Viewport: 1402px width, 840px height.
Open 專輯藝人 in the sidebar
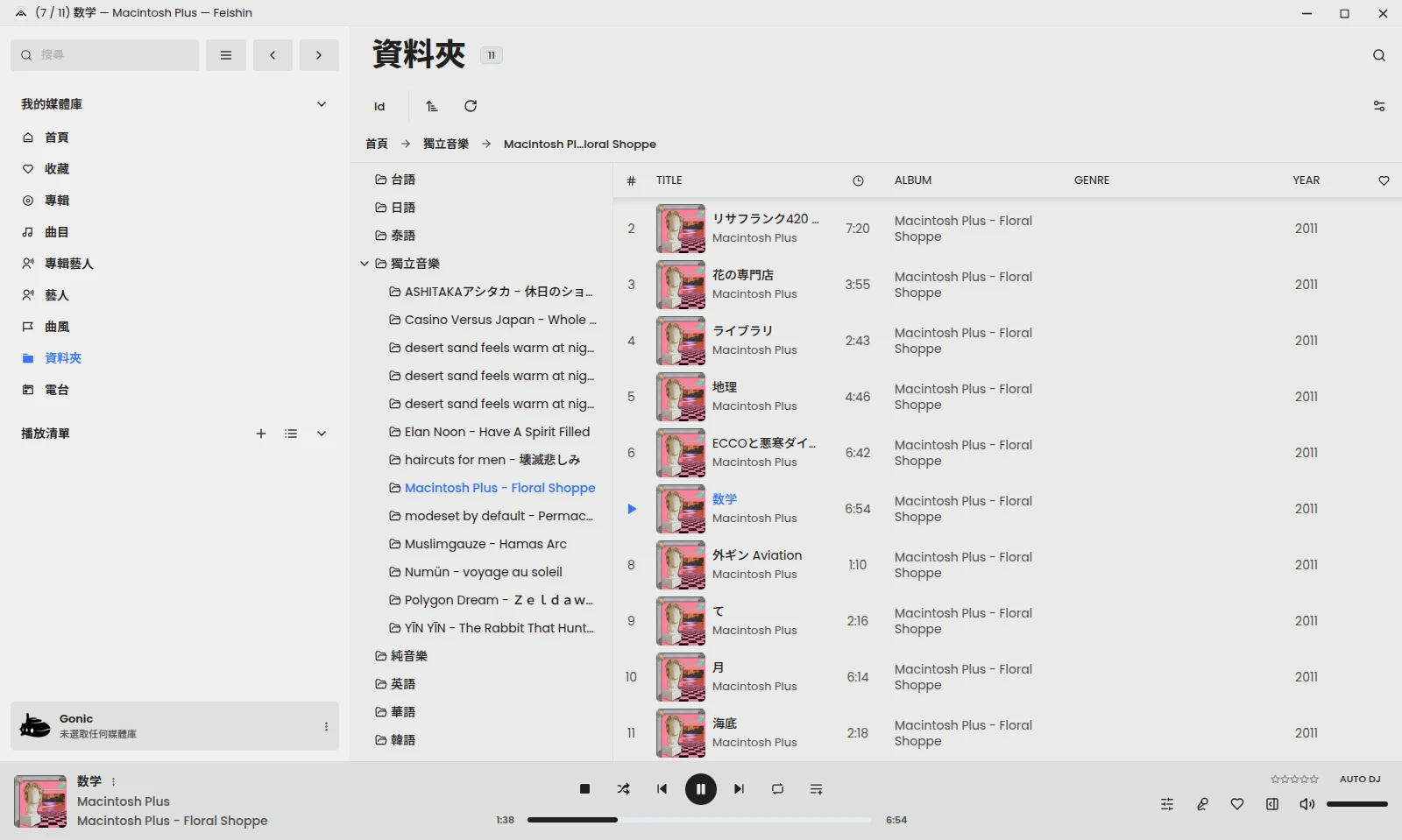[68, 264]
